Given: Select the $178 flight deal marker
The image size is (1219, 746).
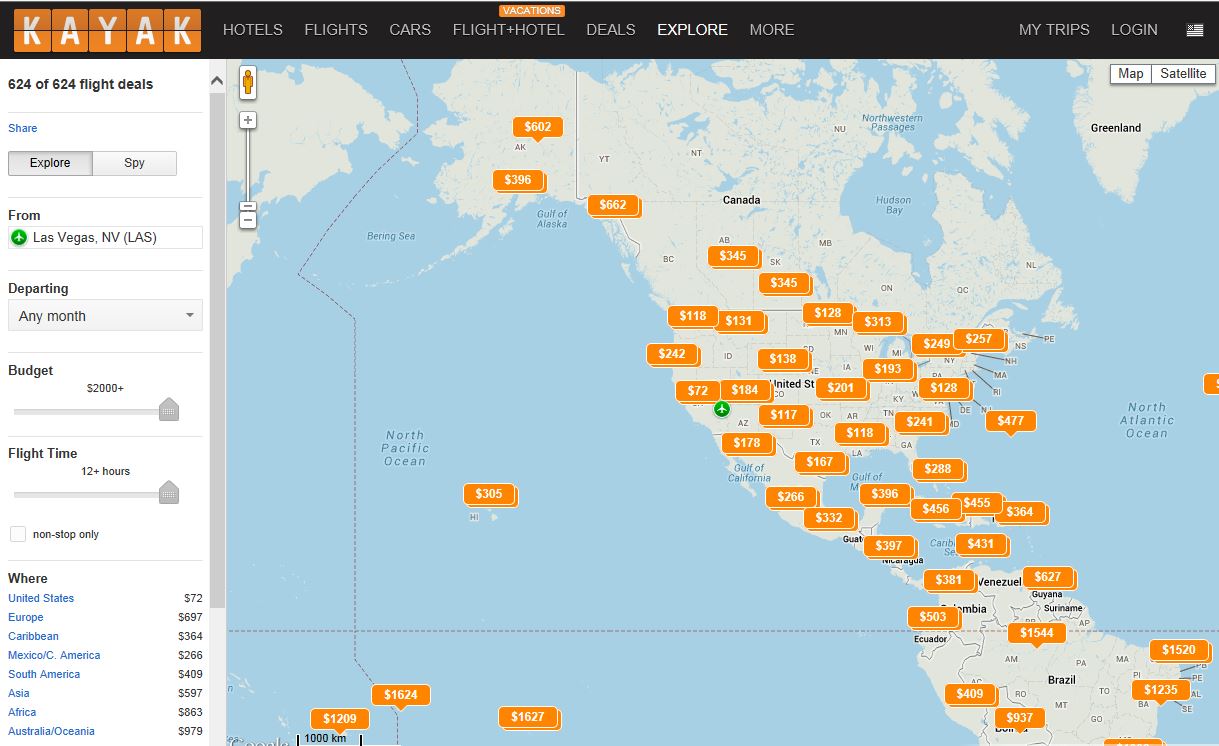Looking at the screenshot, I should click(x=747, y=443).
